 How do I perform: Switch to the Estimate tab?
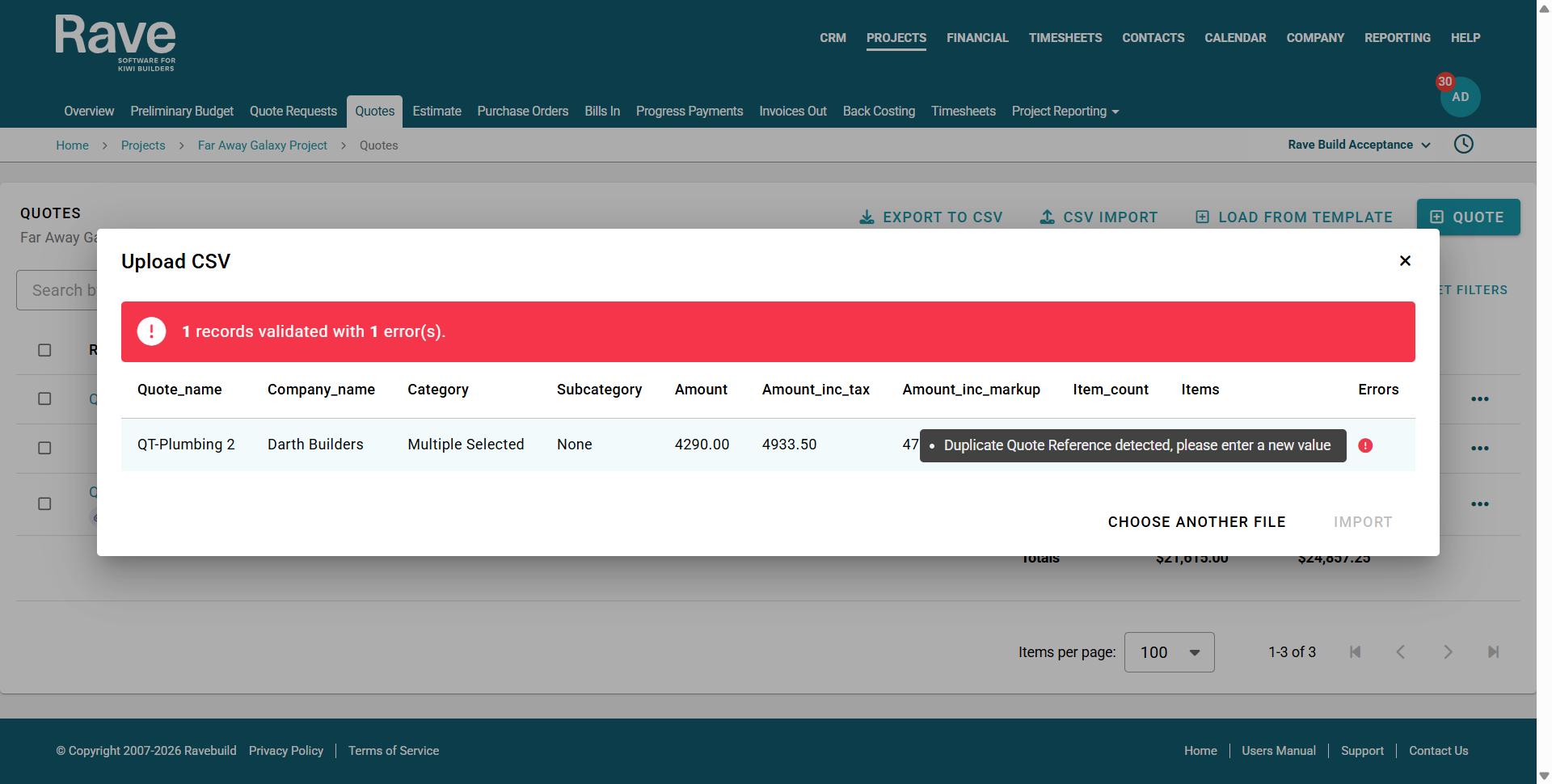click(436, 112)
